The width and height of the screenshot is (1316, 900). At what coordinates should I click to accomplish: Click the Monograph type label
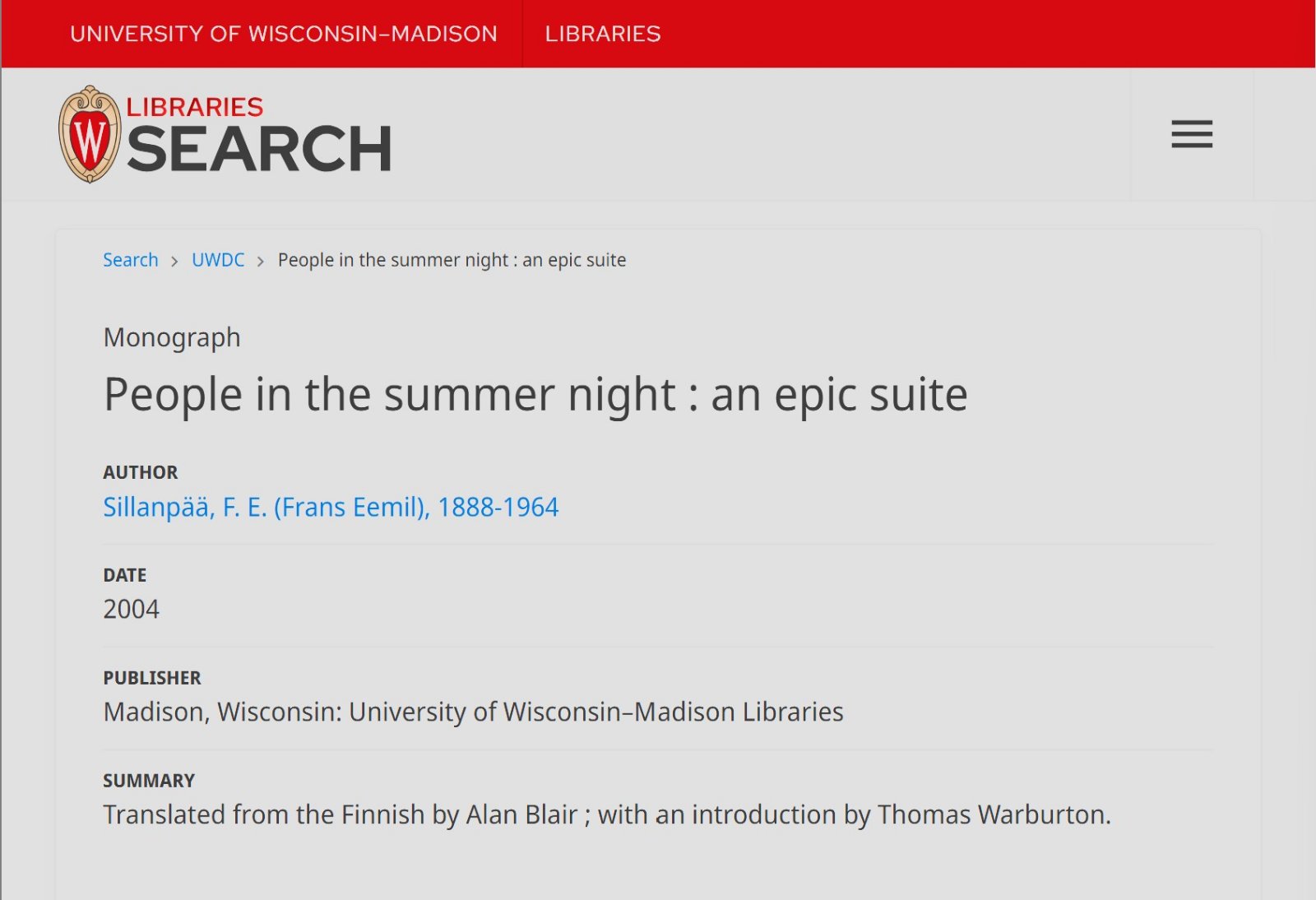(172, 337)
